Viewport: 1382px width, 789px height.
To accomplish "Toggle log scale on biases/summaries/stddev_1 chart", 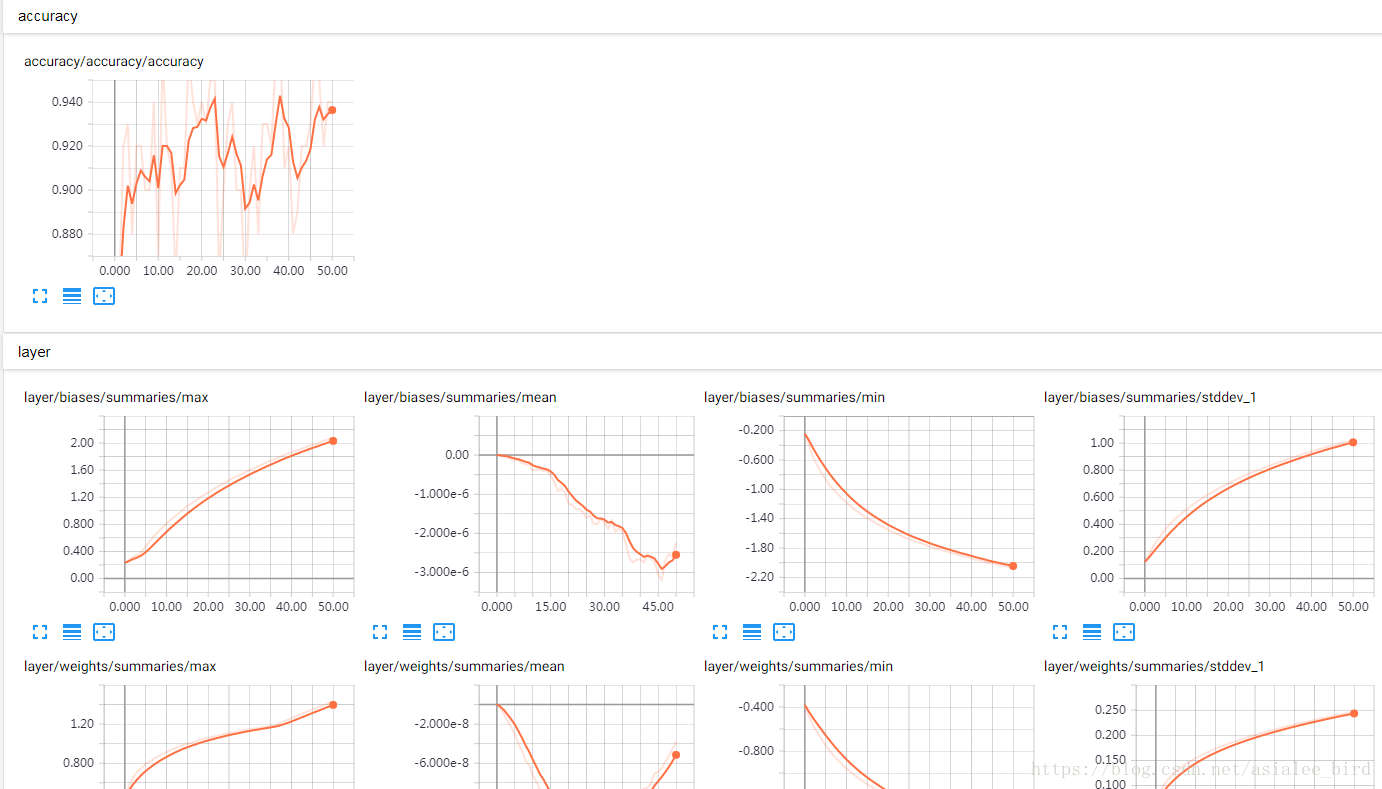I will 1092,632.
